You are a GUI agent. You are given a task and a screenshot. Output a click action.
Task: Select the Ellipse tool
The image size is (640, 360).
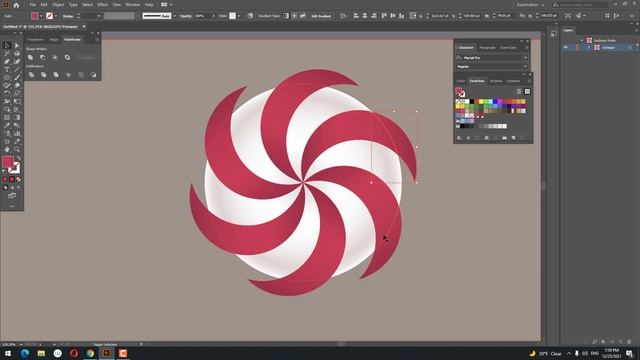7,78
